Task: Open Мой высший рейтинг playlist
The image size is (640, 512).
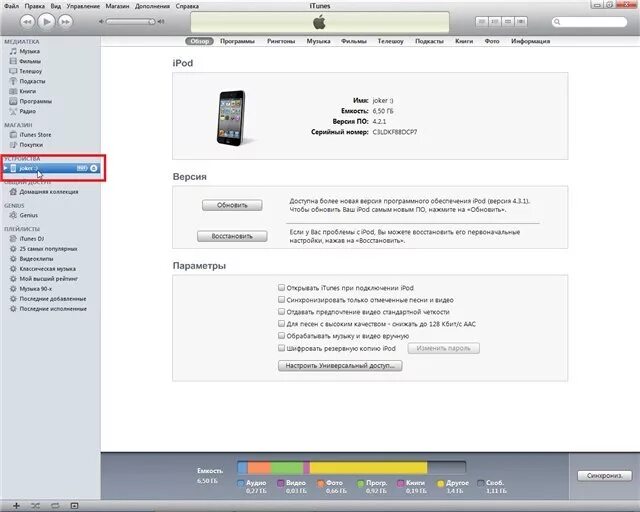Action: (x=48, y=278)
